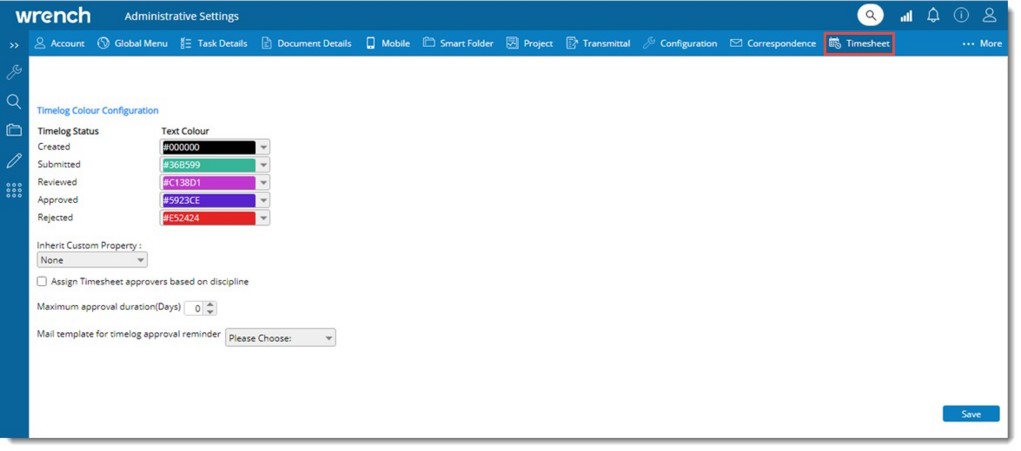Open the apps grid icon in sidebar
The height and width of the screenshot is (451, 1021).
[14, 190]
